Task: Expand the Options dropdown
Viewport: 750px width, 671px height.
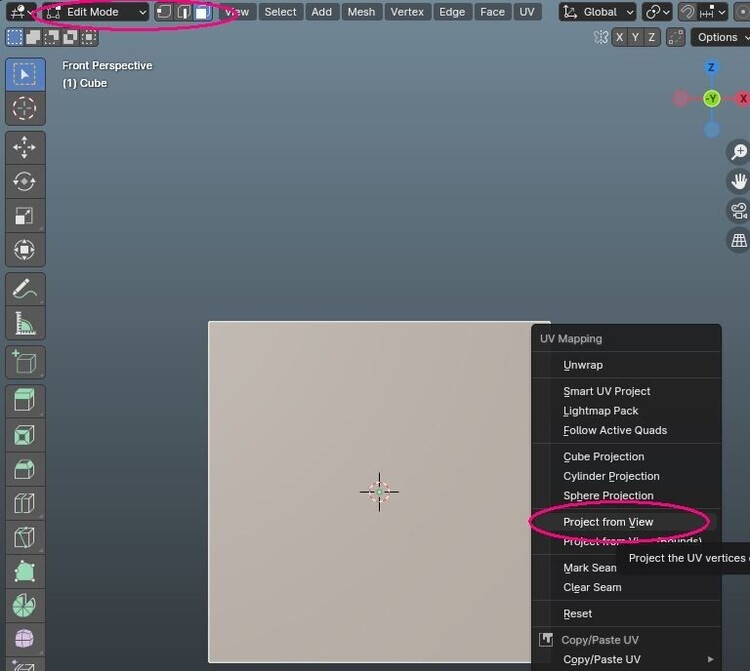Action: [x=720, y=37]
